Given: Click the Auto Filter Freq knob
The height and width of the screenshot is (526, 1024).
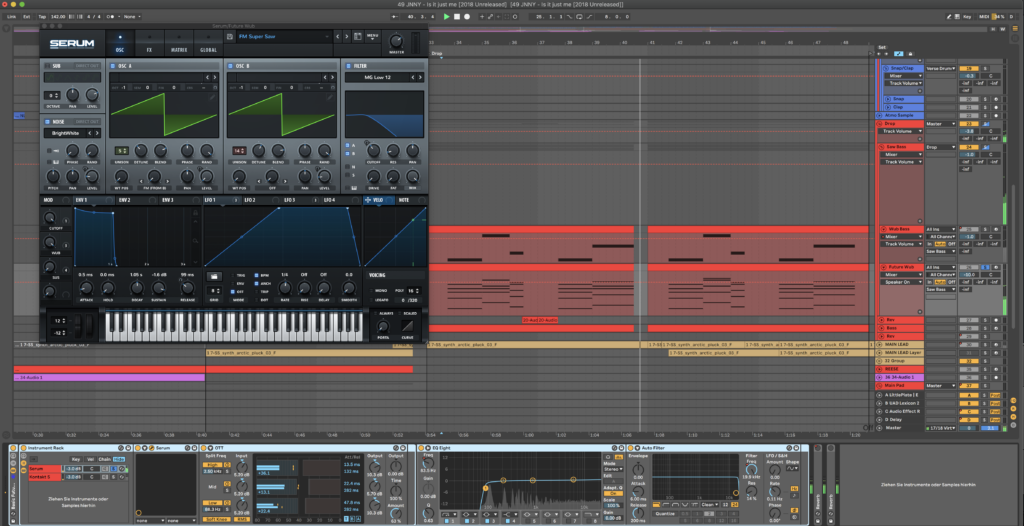Looking at the screenshot, I should 752,469.
